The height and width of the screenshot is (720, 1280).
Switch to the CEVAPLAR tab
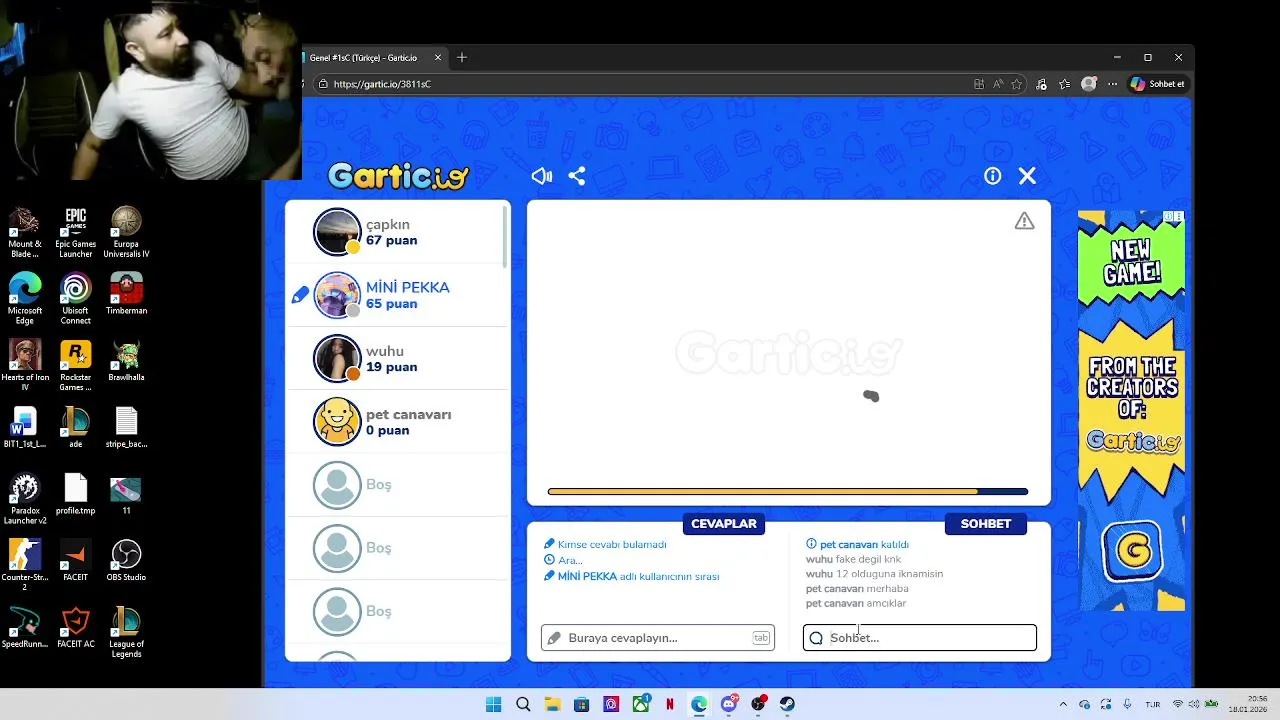coord(724,524)
